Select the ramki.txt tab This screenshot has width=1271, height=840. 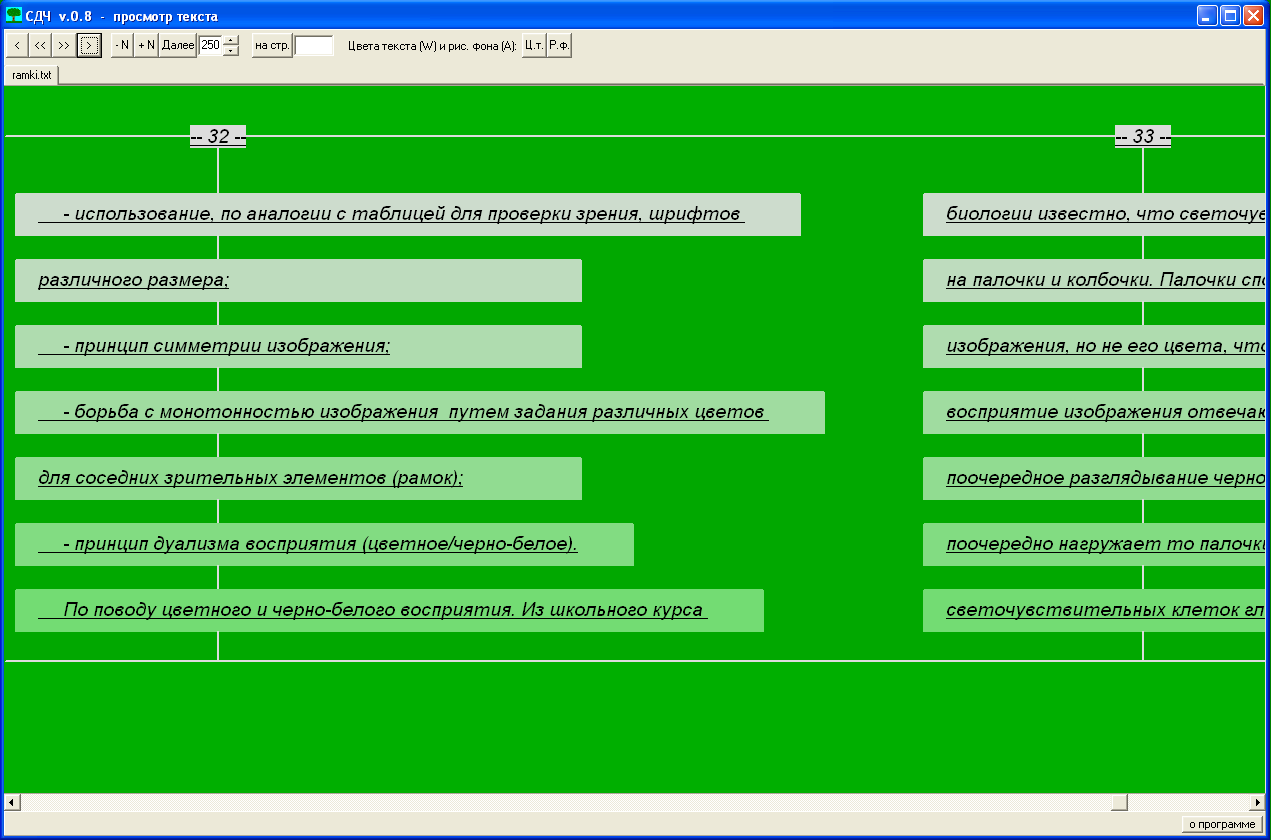pyautogui.click(x=32, y=75)
